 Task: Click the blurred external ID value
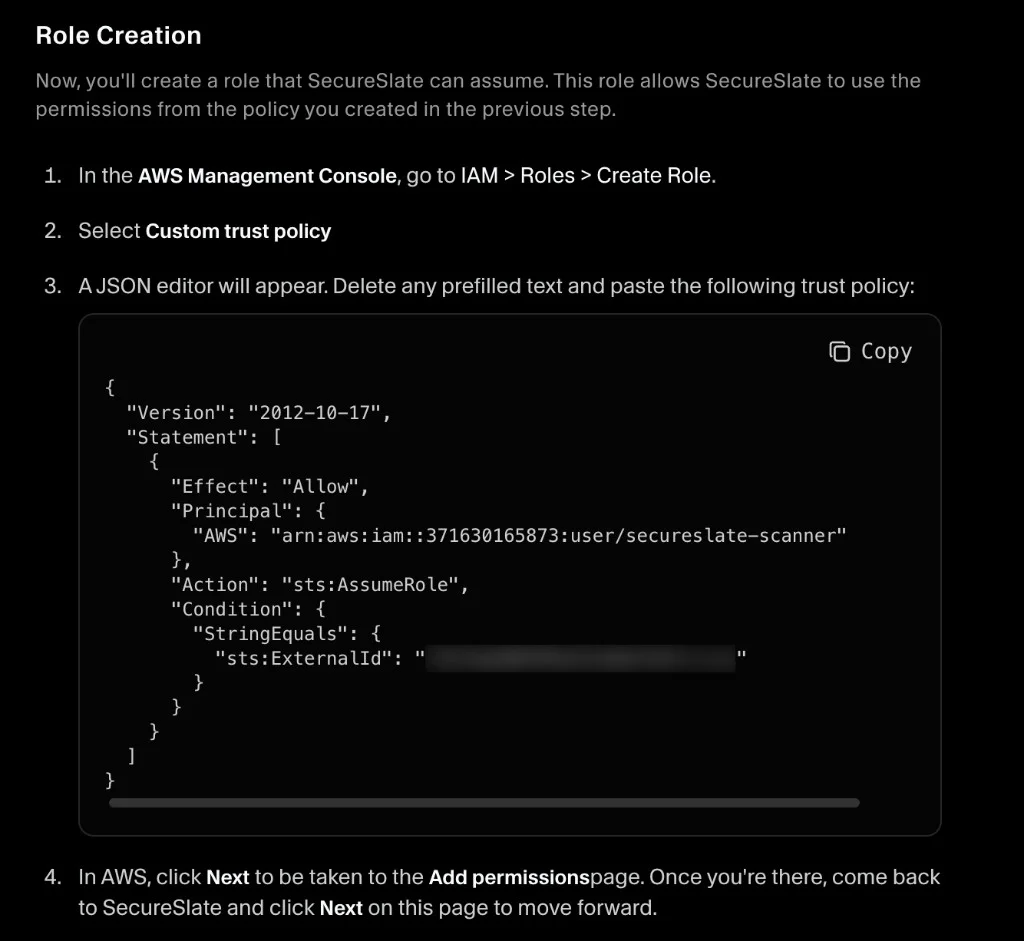tap(581, 658)
